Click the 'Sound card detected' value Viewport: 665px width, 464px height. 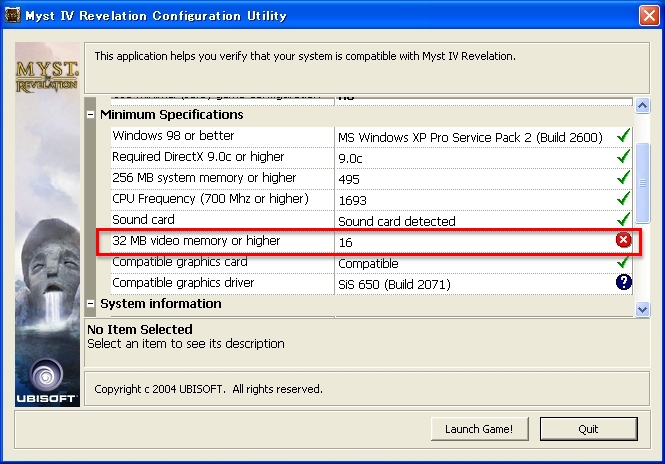[x=397, y=221]
